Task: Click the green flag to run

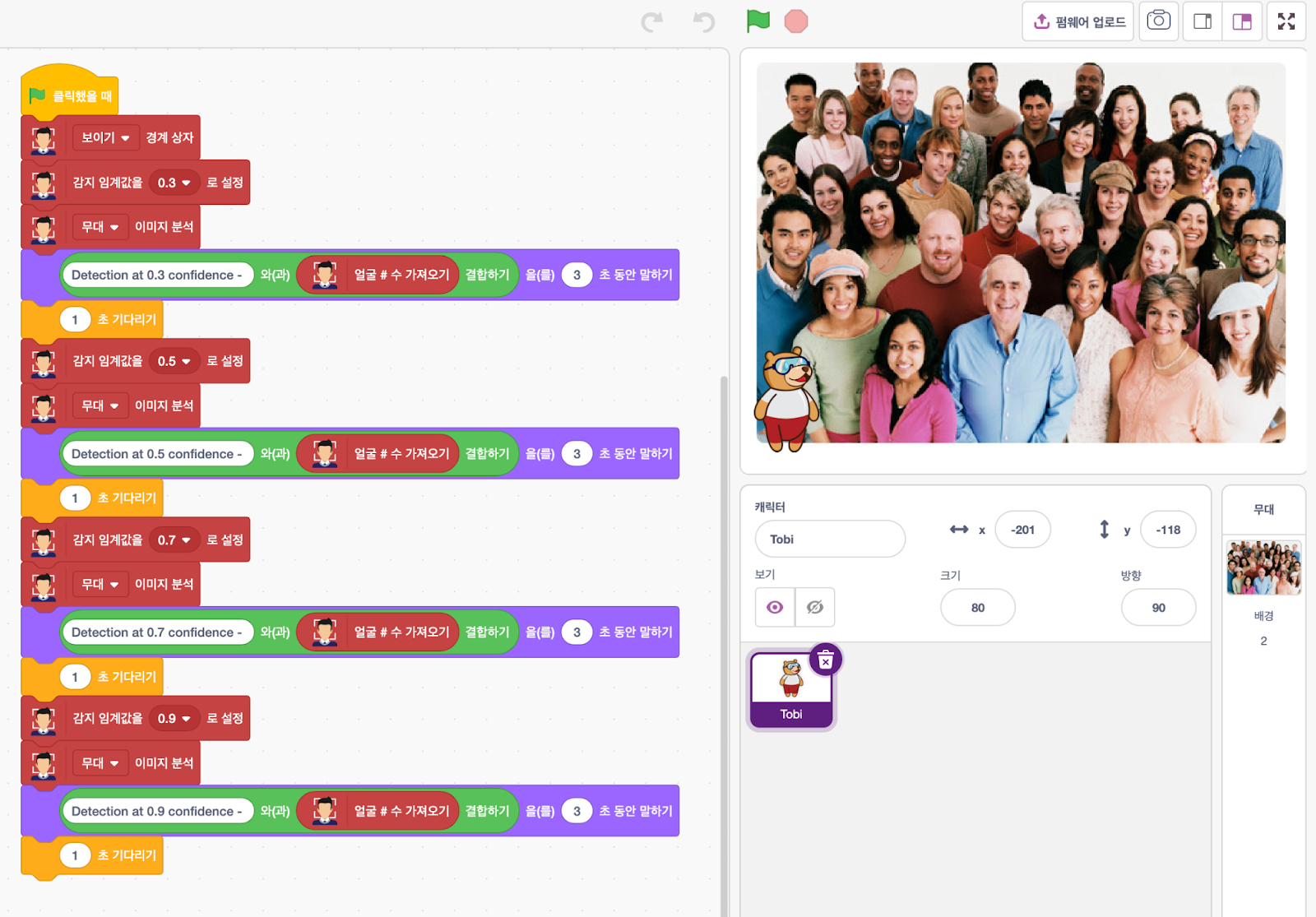Action: pyautogui.click(x=758, y=21)
